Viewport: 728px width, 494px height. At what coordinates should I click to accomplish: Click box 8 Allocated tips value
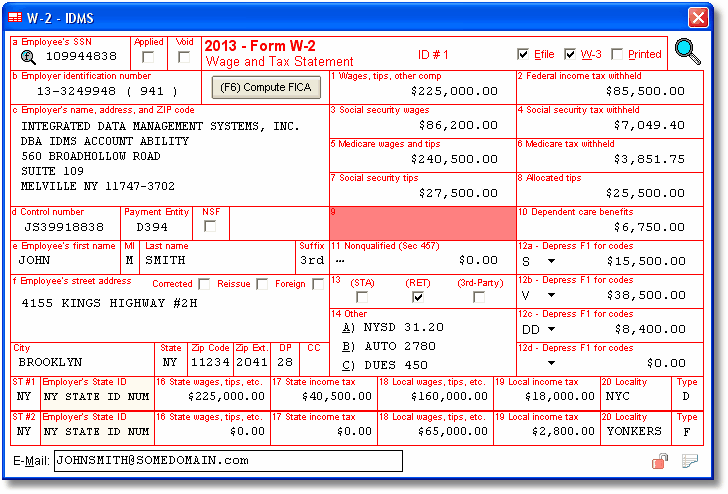(x=645, y=193)
